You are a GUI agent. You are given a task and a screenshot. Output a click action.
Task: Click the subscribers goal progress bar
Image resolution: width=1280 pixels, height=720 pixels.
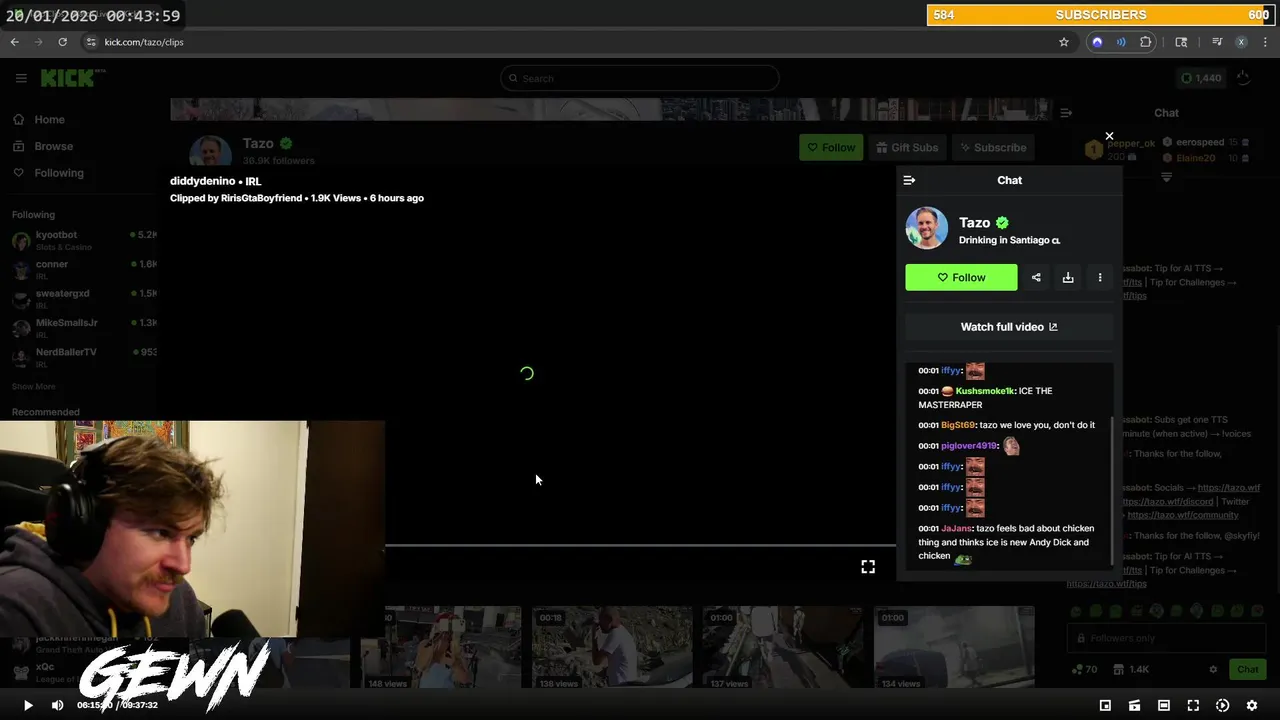[x=1101, y=15]
